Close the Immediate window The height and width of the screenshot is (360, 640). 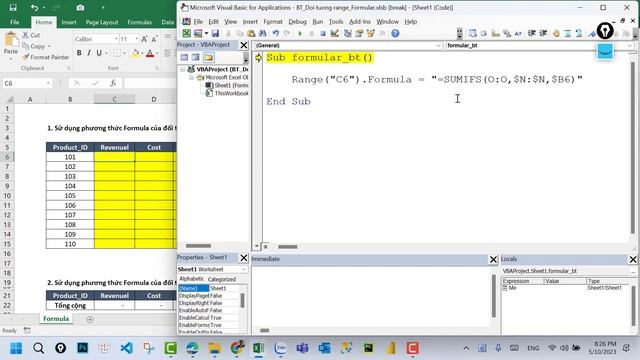click(x=493, y=260)
